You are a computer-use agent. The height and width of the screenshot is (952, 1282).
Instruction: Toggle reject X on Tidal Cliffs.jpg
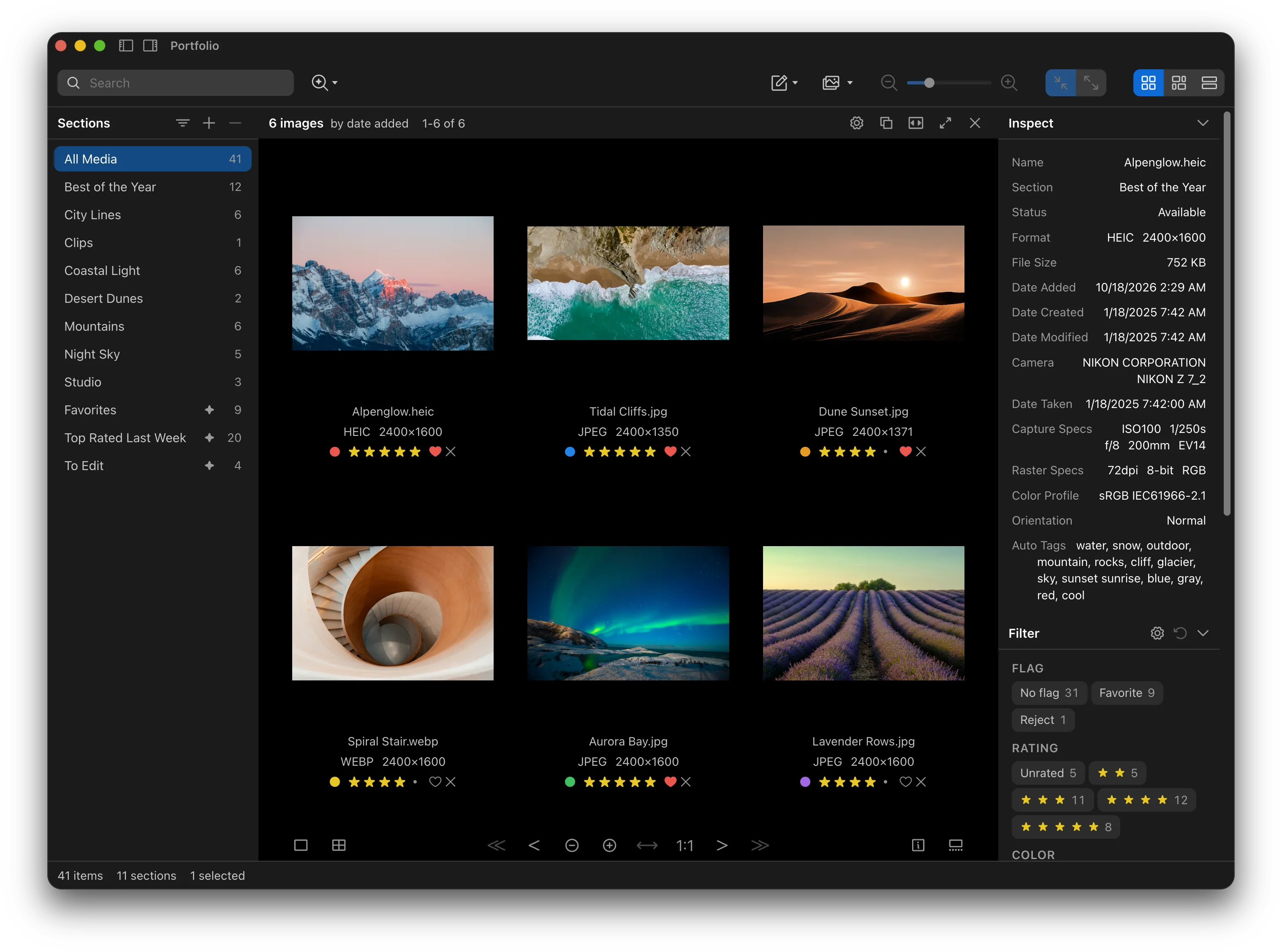686,451
